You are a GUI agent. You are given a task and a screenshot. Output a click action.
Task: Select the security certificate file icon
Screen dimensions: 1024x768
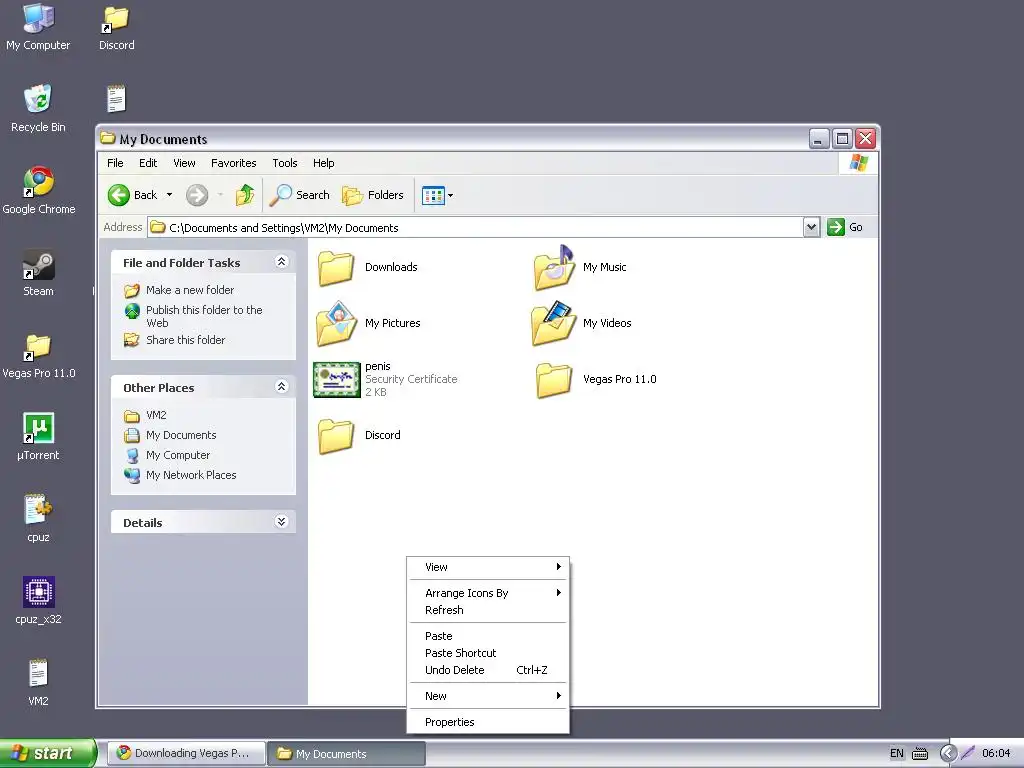337,379
